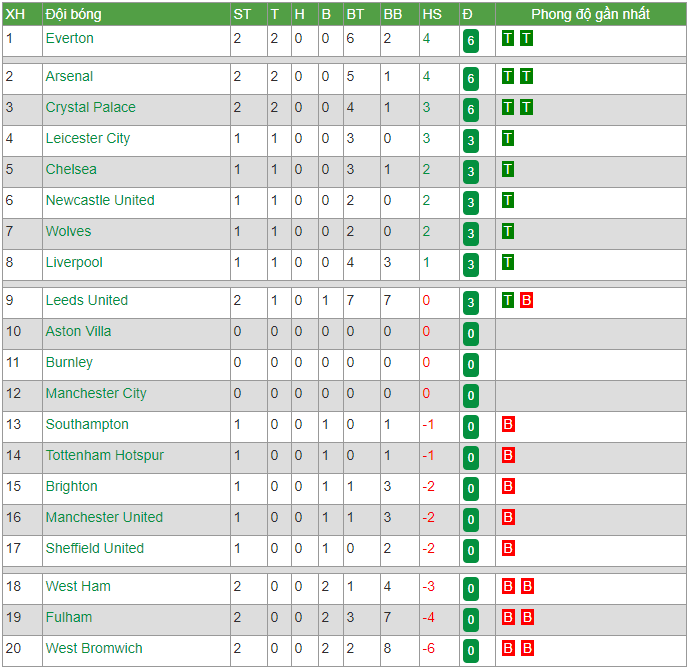Open the Everton team link

[70, 38]
